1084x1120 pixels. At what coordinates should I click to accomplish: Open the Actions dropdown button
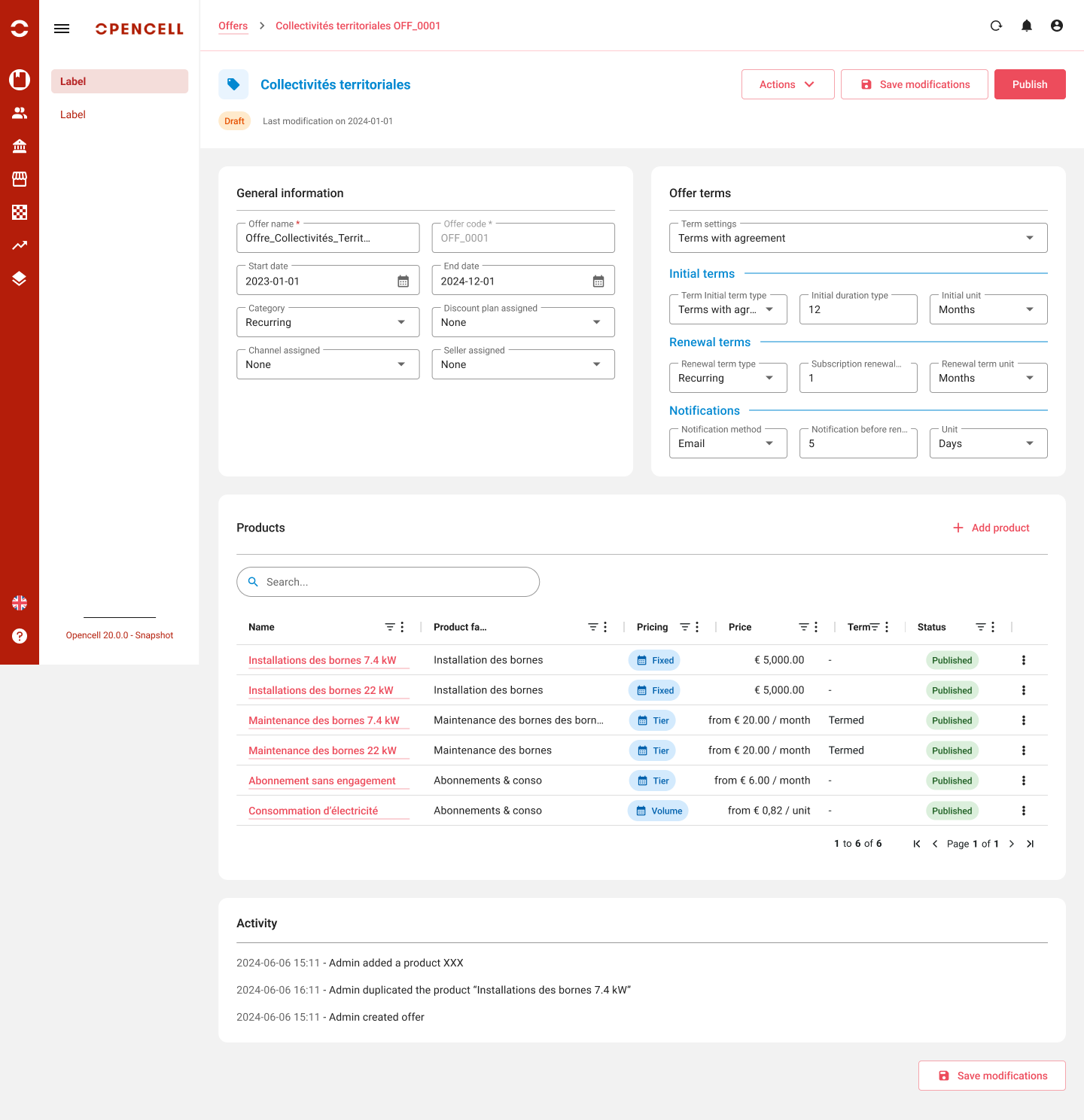(787, 84)
